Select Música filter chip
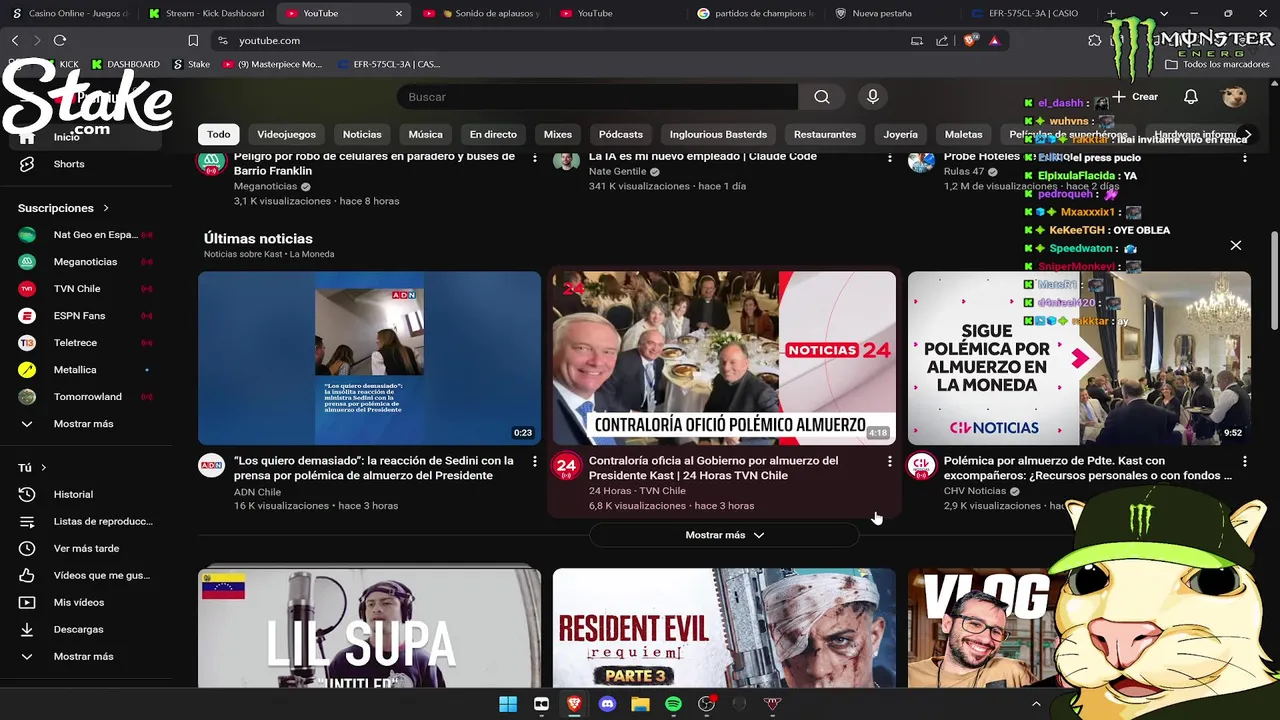 tap(425, 134)
